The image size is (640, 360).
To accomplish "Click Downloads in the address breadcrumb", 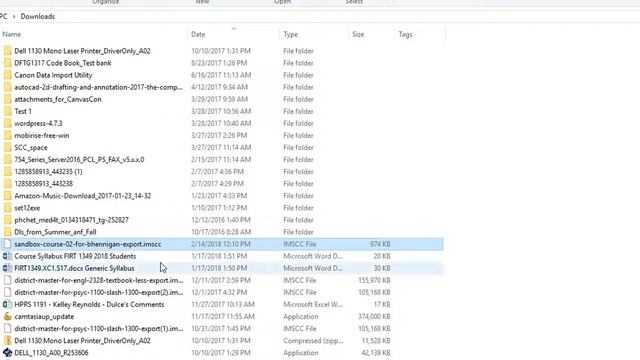I will [x=38, y=16].
